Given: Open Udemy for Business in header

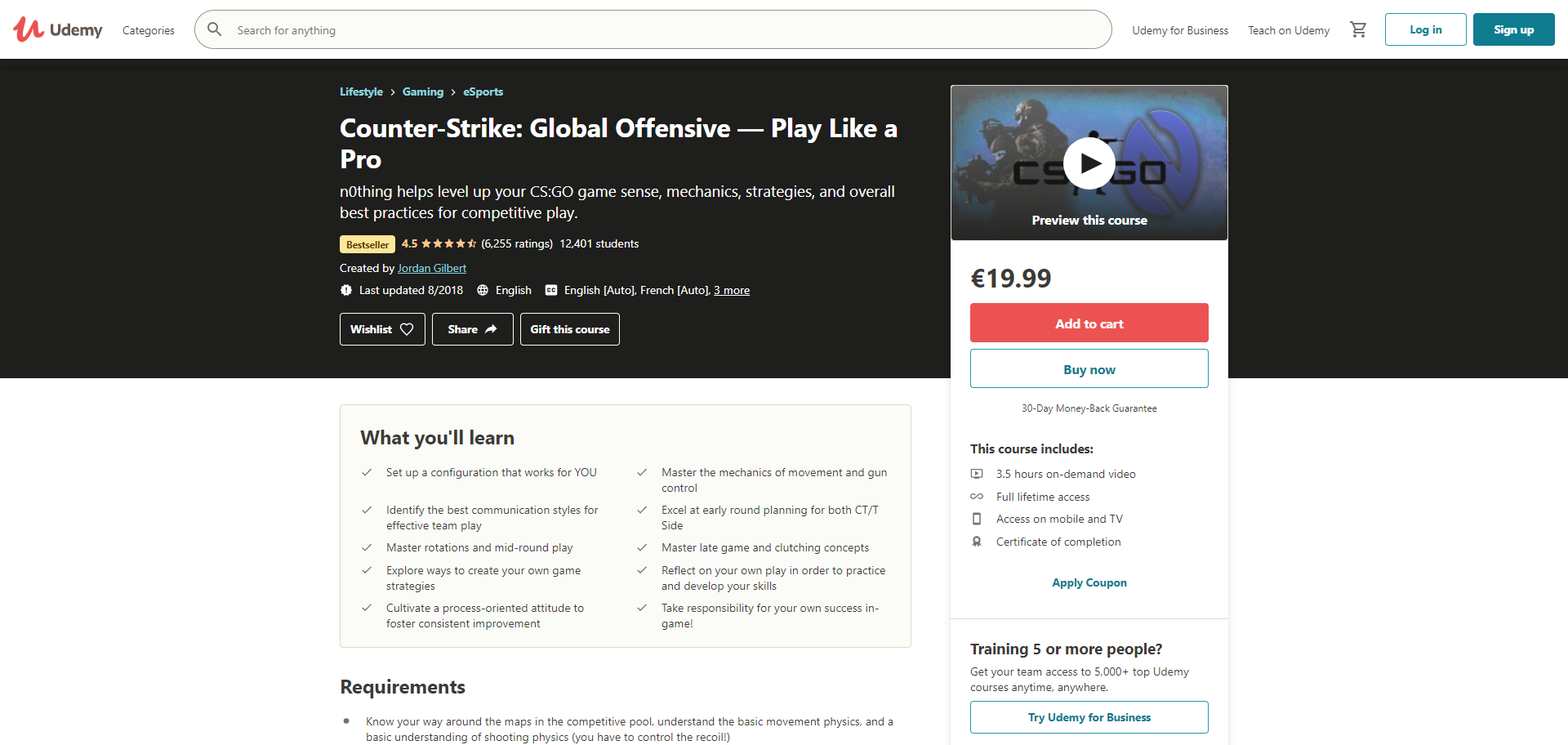Looking at the screenshot, I should coord(1180,30).
